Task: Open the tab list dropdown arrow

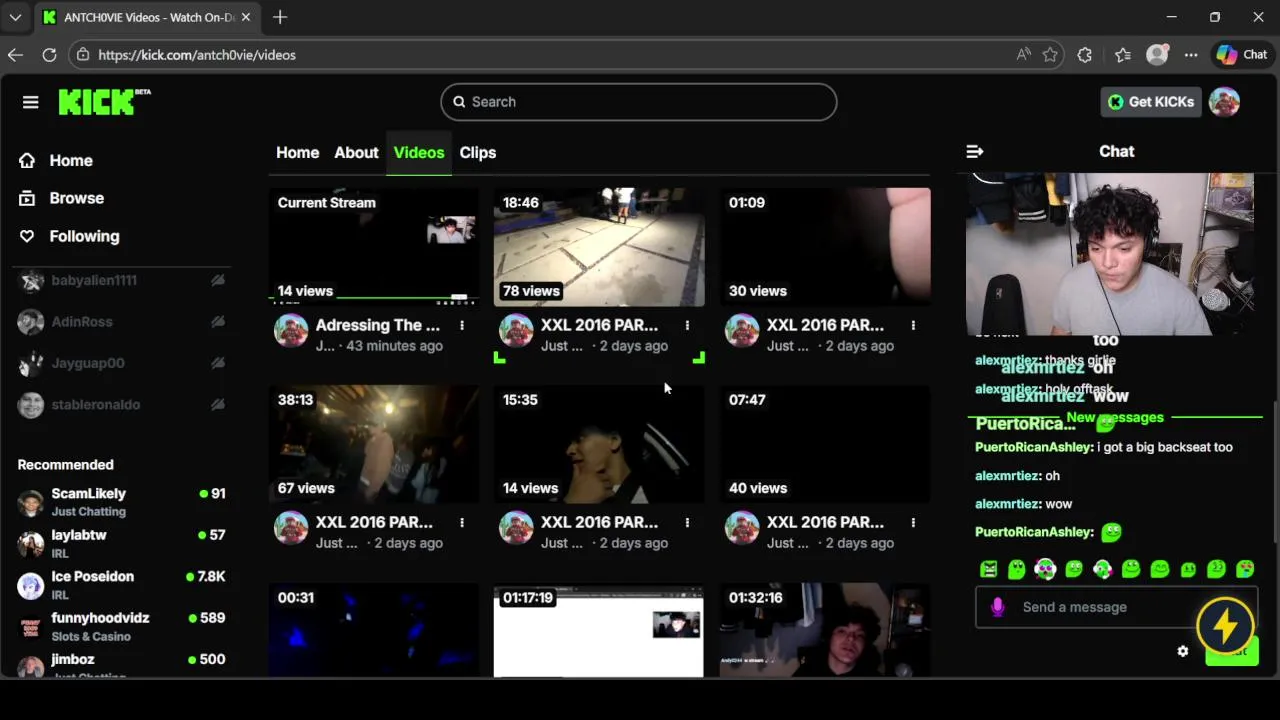Action: (x=15, y=17)
